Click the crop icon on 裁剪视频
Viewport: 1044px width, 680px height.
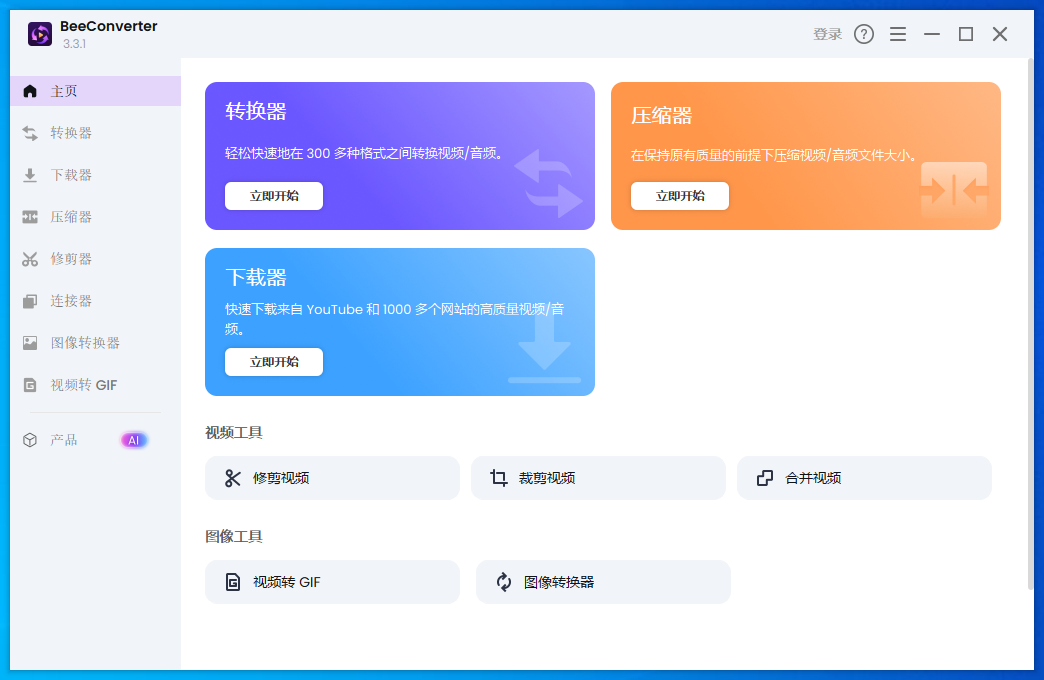[x=499, y=478]
